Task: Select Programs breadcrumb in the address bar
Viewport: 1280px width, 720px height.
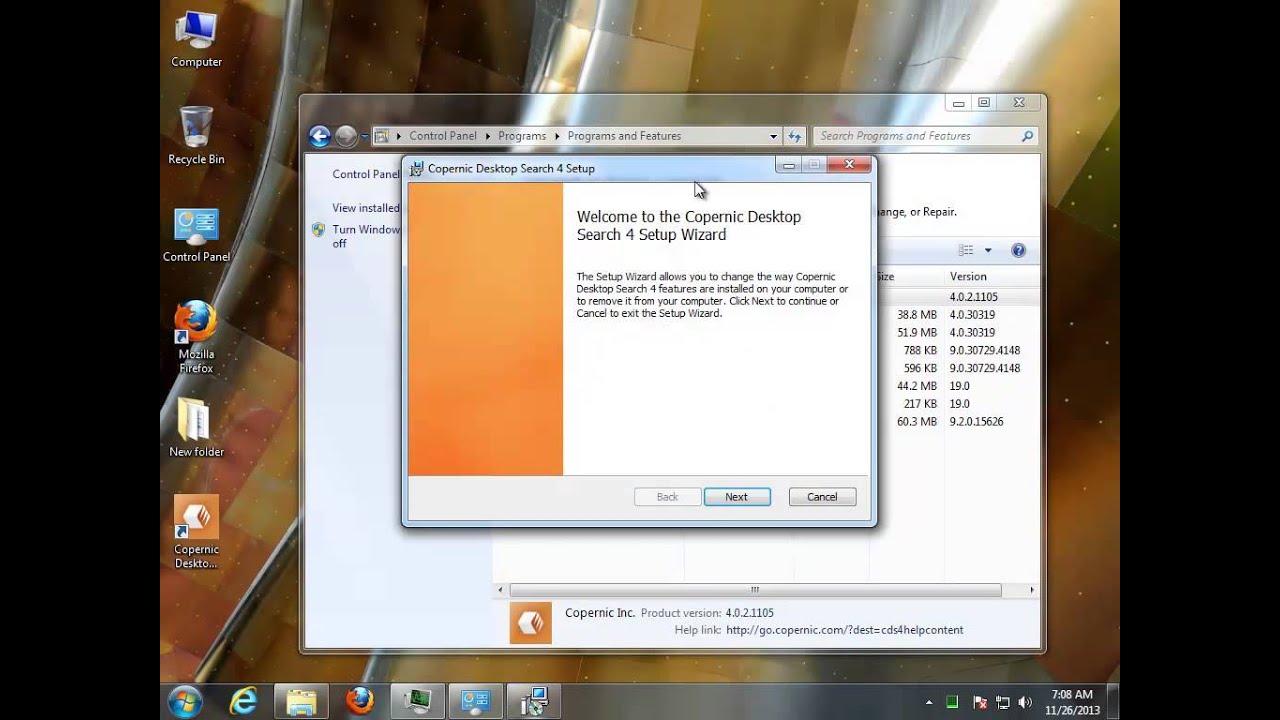Action: pyautogui.click(x=522, y=136)
